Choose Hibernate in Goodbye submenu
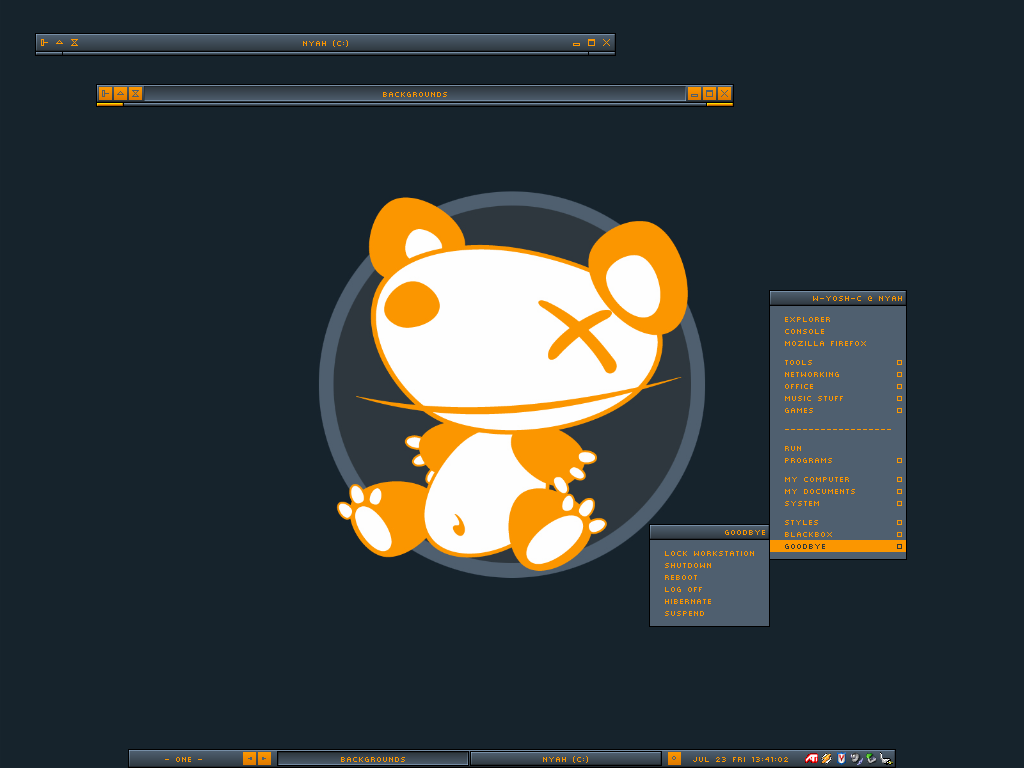Image resolution: width=1024 pixels, height=768 pixels. 709,601
